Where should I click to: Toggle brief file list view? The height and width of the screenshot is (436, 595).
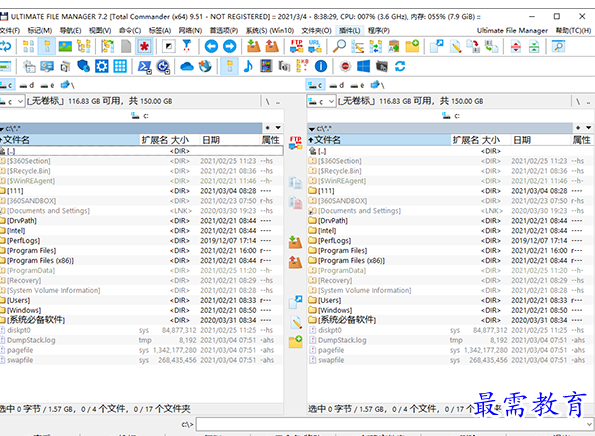point(28,46)
